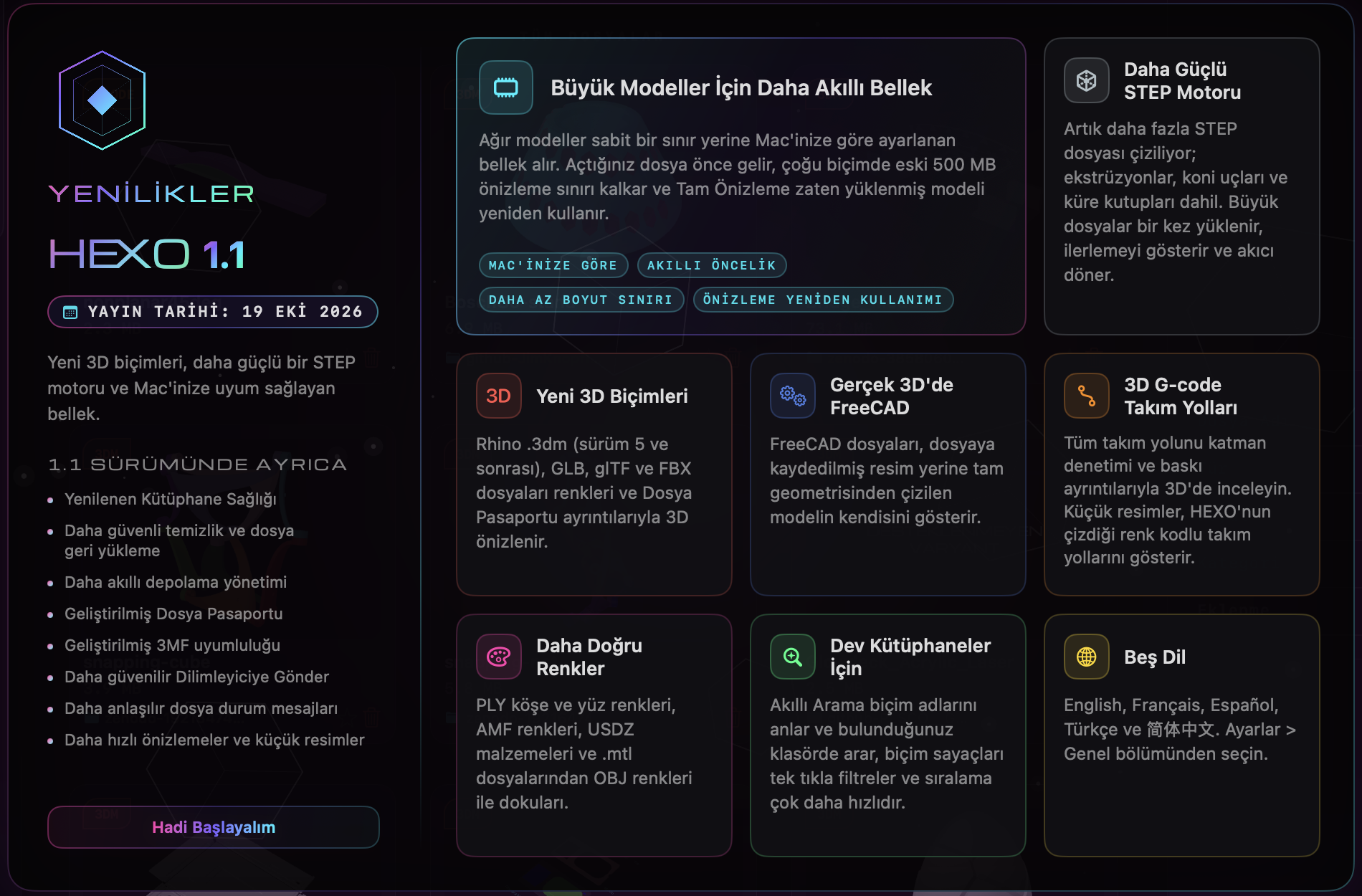The width and height of the screenshot is (1362, 896).
Task: Click the STEP engine cube icon
Action: [x=1087, y=81]
